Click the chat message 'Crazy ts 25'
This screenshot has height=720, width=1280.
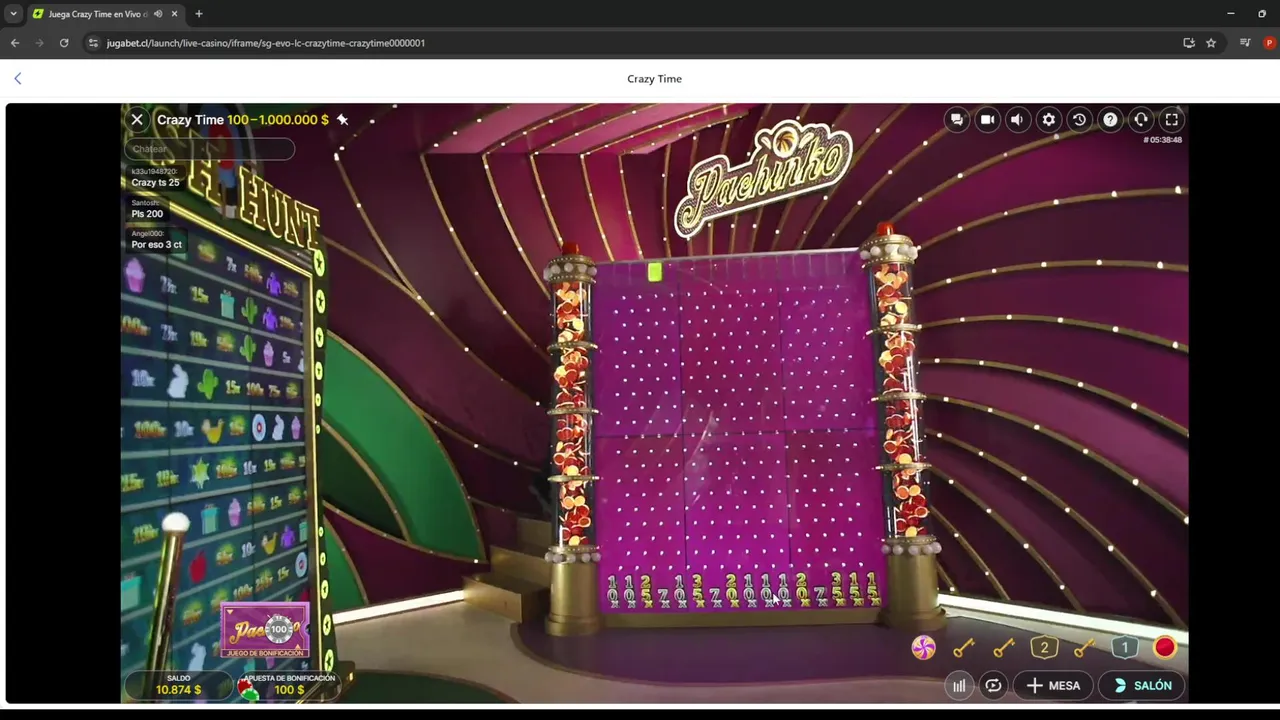(156, 182)
